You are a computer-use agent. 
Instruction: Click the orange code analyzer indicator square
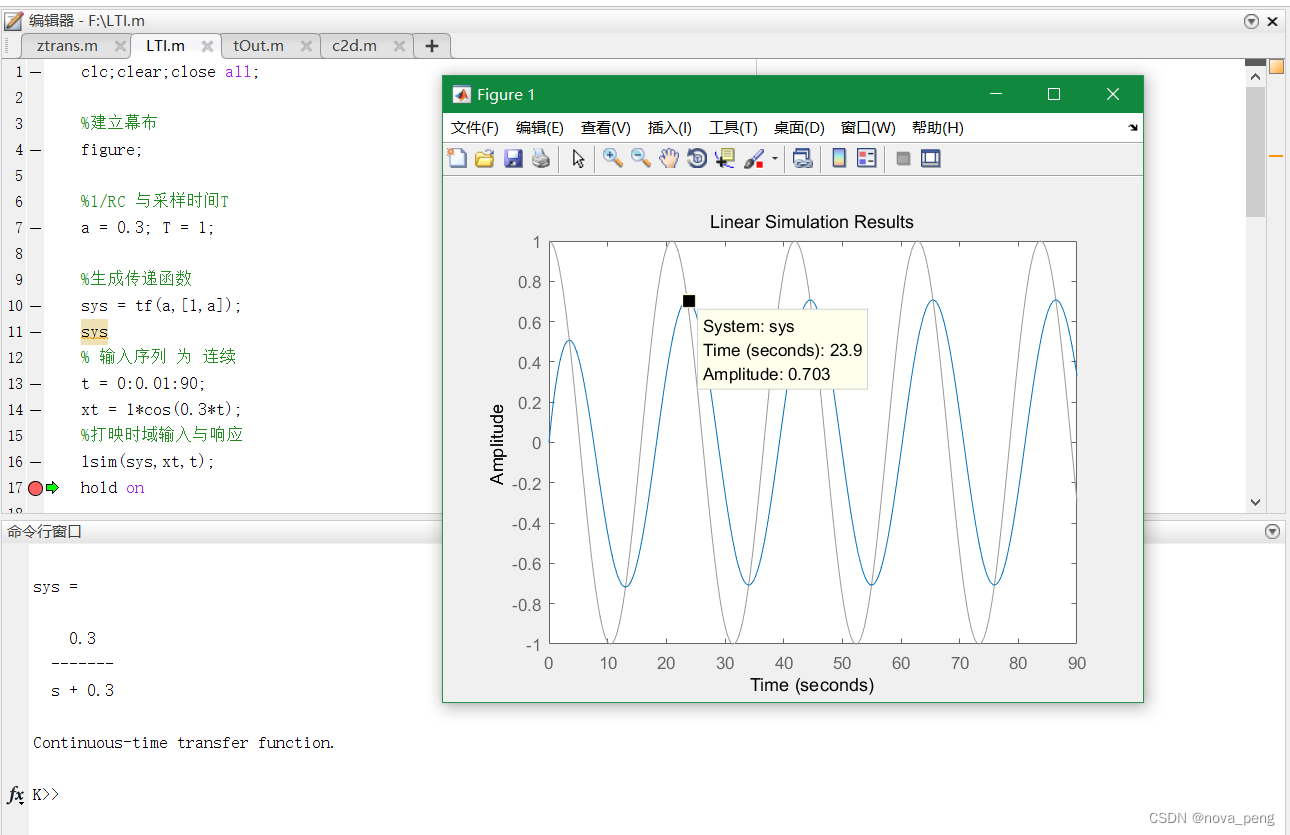[1277, 67]
